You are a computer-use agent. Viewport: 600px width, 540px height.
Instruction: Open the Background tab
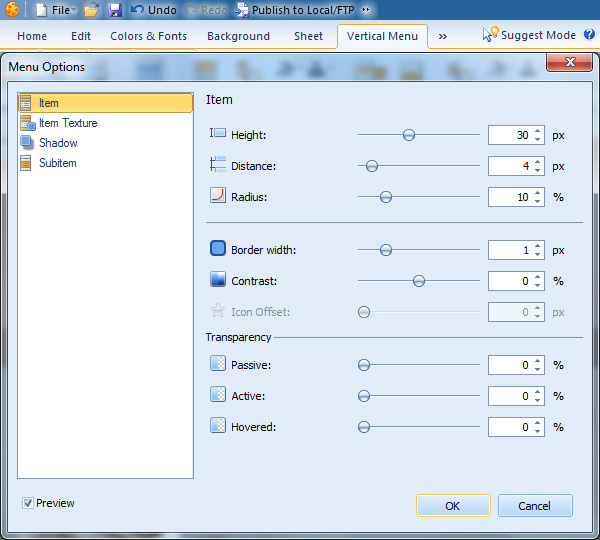pyautogui.click(x=238, y=36)
